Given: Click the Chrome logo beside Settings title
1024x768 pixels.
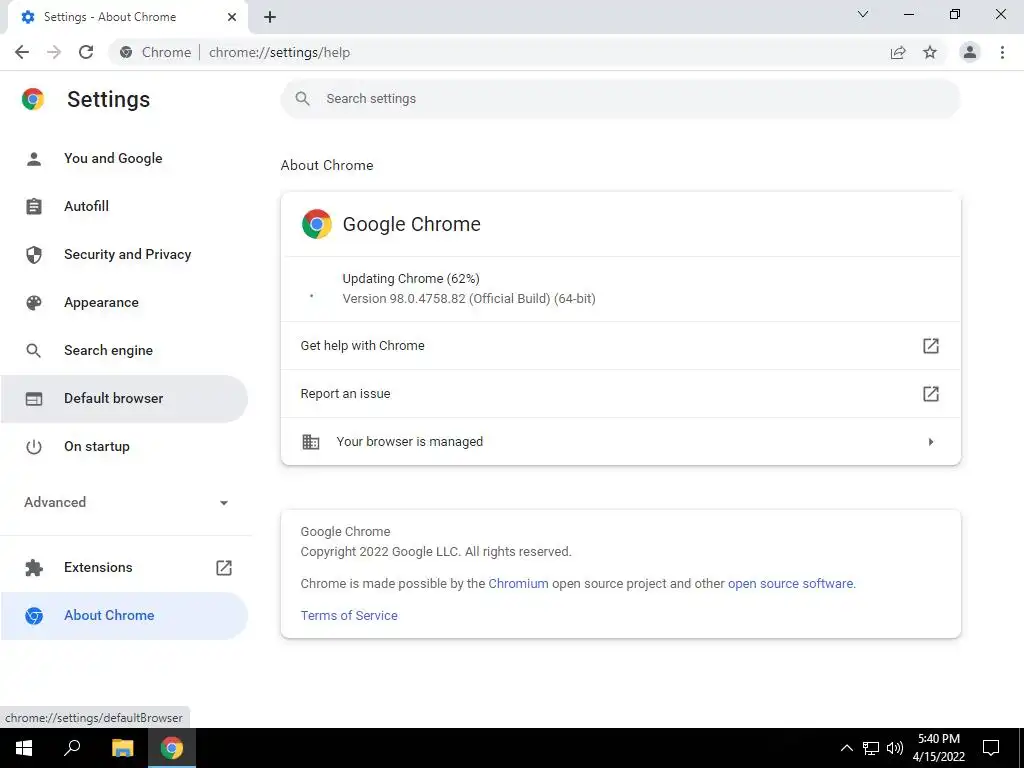Looking at the screenshot, I should point(33,99).
